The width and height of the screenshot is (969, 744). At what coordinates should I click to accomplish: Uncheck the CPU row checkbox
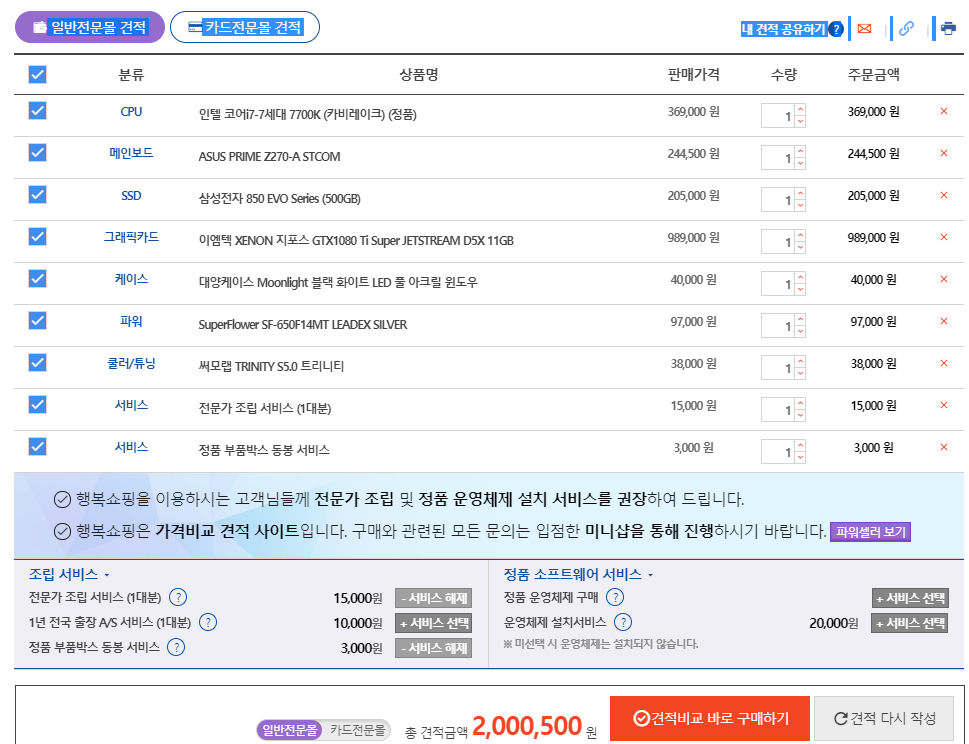(x=38, y=111)
